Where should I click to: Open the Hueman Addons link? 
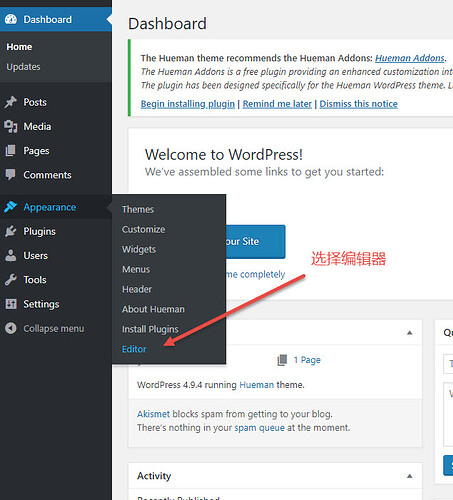(410, 58)
